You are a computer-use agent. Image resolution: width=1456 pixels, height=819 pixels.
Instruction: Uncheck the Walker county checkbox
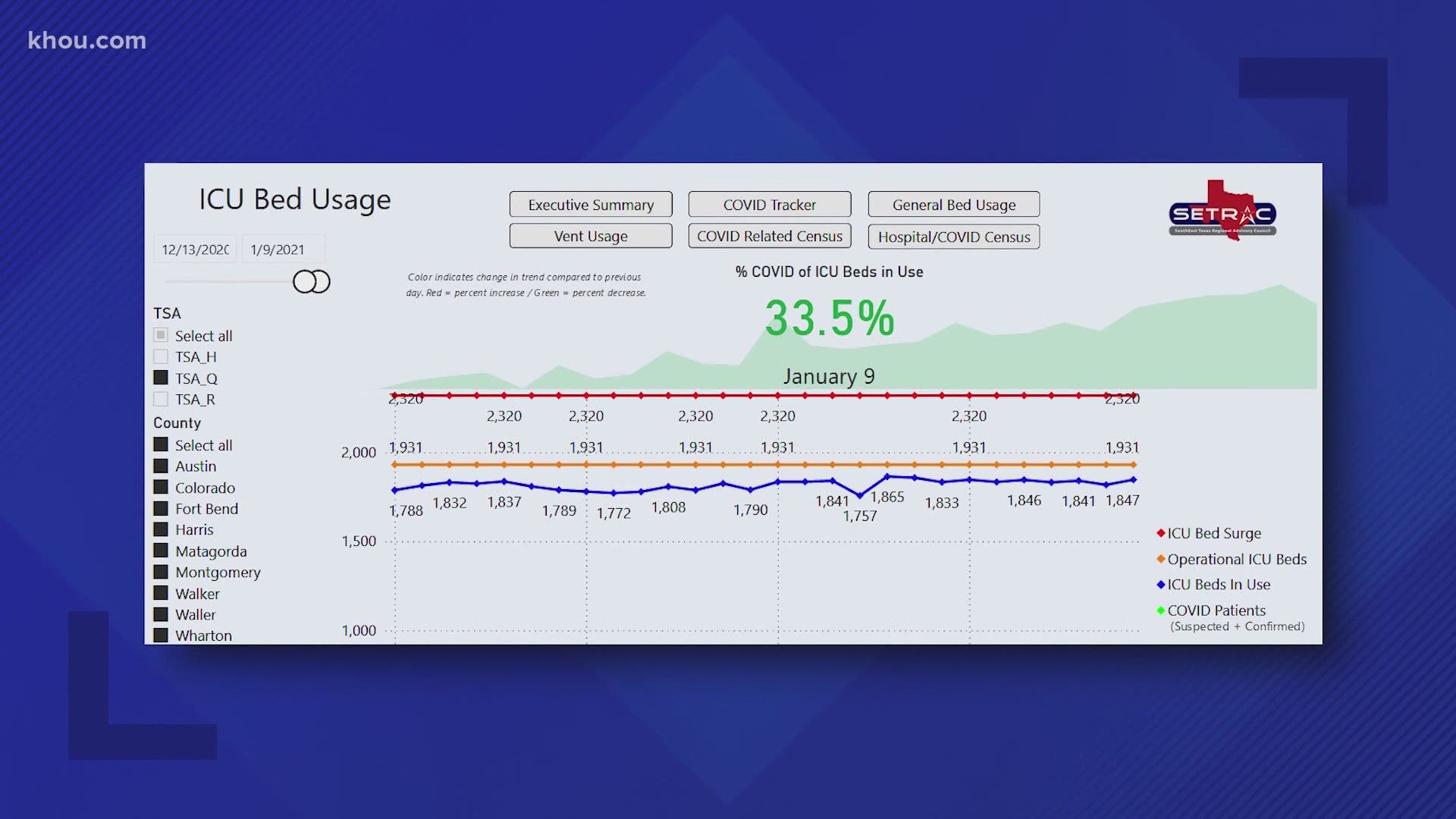point(161,593)
